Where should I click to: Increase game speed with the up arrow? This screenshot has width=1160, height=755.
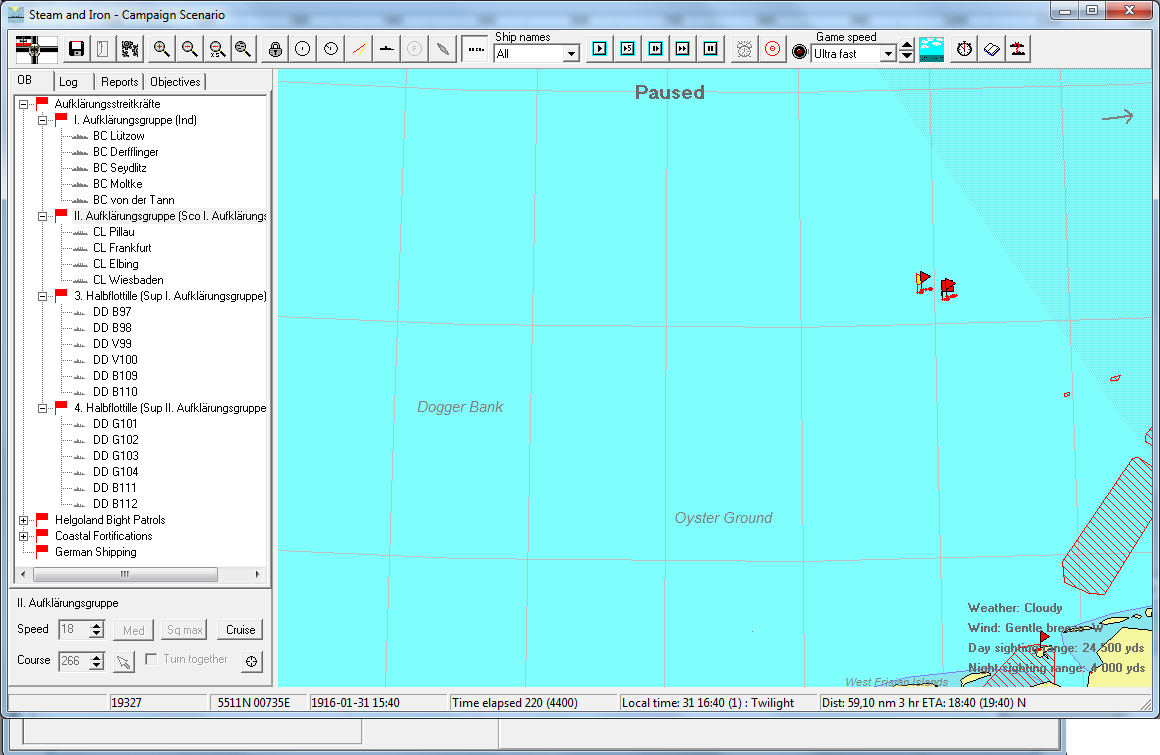point(907,46)
